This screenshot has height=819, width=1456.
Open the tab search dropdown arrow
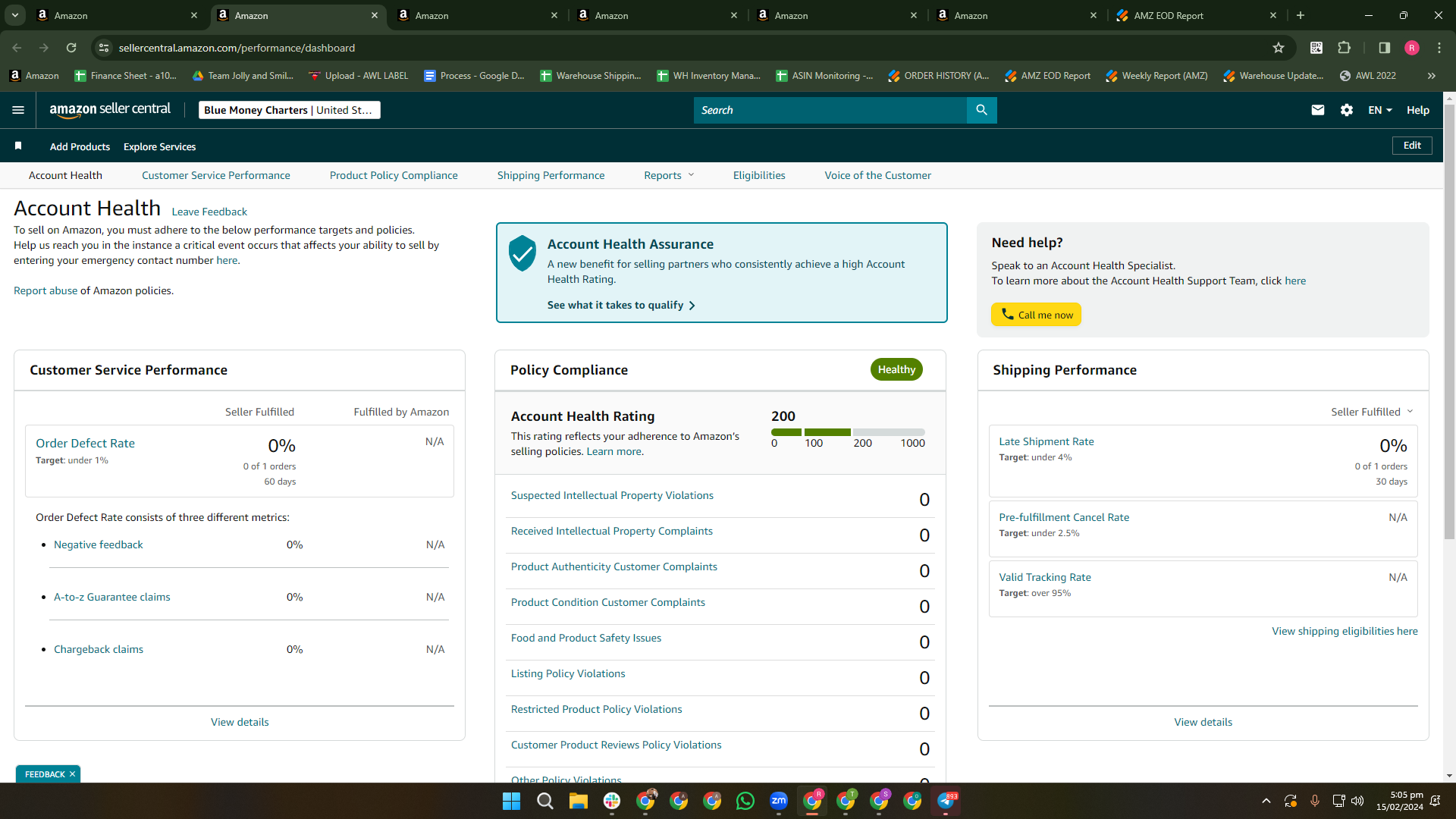(x=15, y=15)
